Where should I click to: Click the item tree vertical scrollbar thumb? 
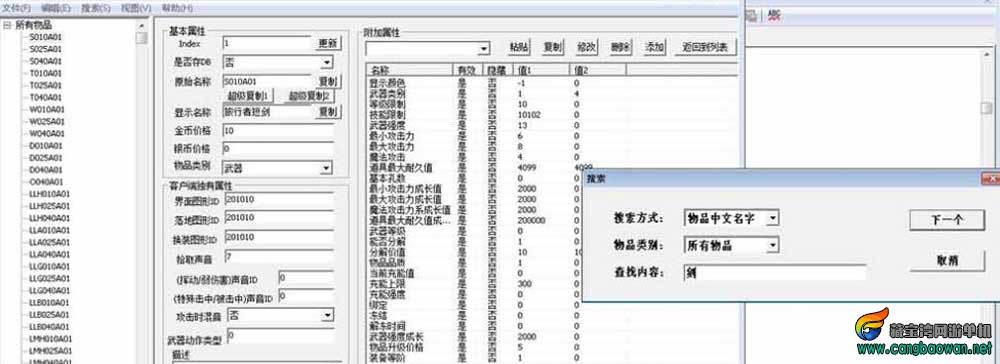point(142,38)
